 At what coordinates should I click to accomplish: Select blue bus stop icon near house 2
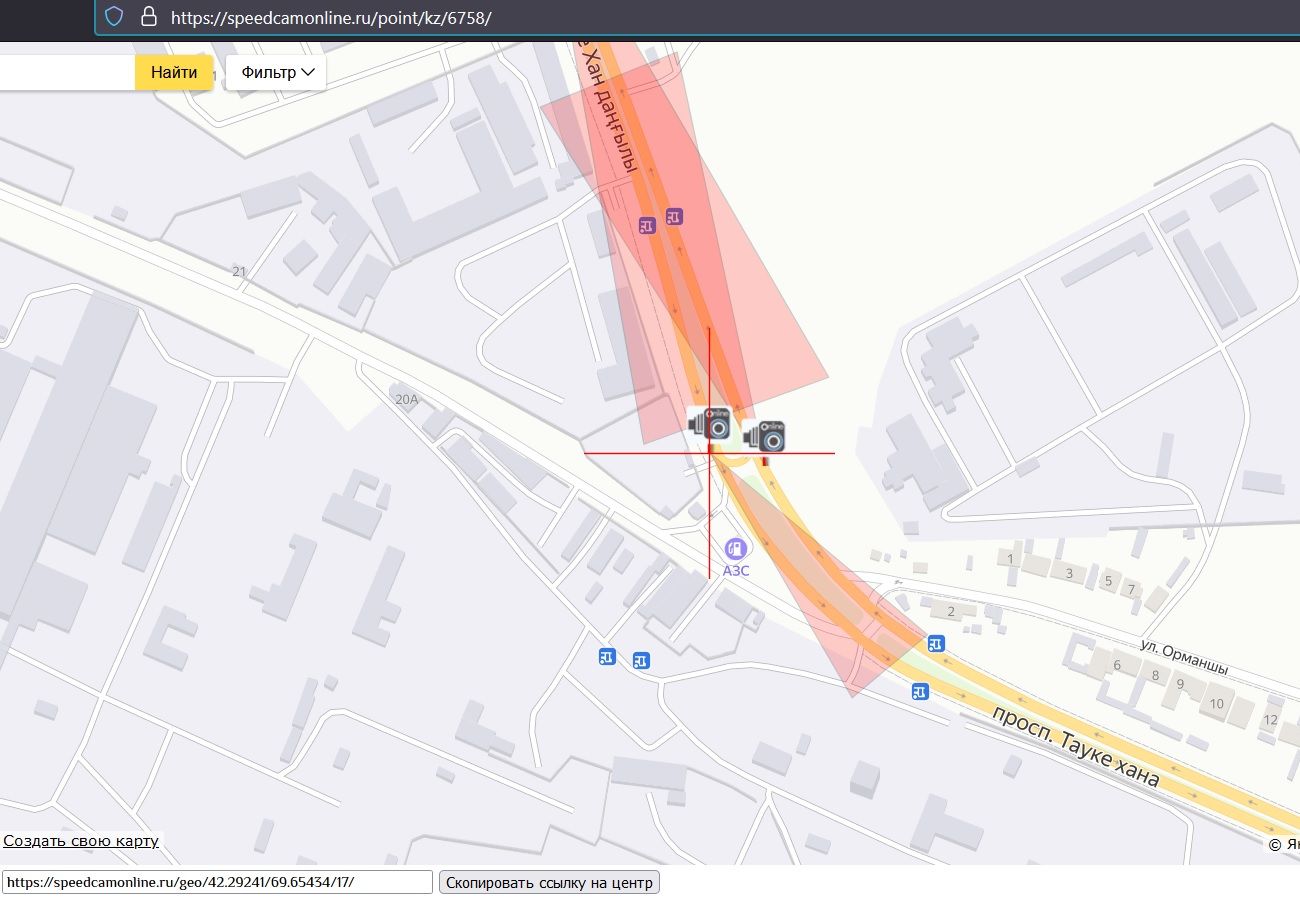pyautogui.click(x=936, y=643)
